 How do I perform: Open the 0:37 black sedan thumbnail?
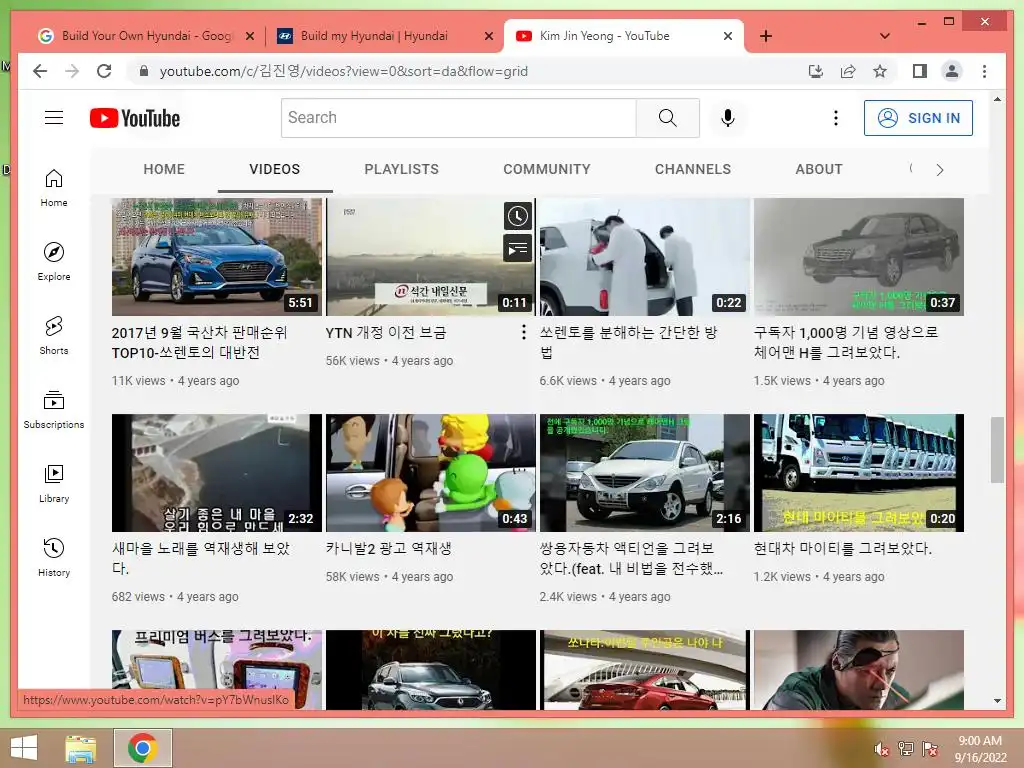click(859, 257)
